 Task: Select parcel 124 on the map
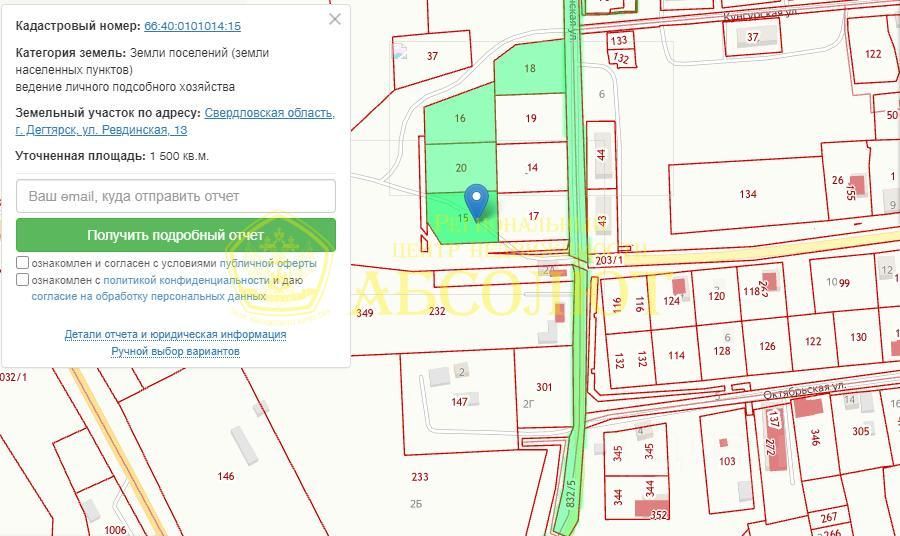click(x=671, y=301)
